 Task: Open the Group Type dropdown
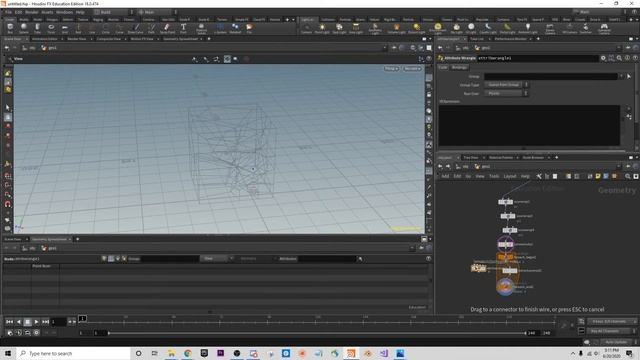(x=506, y=85)
